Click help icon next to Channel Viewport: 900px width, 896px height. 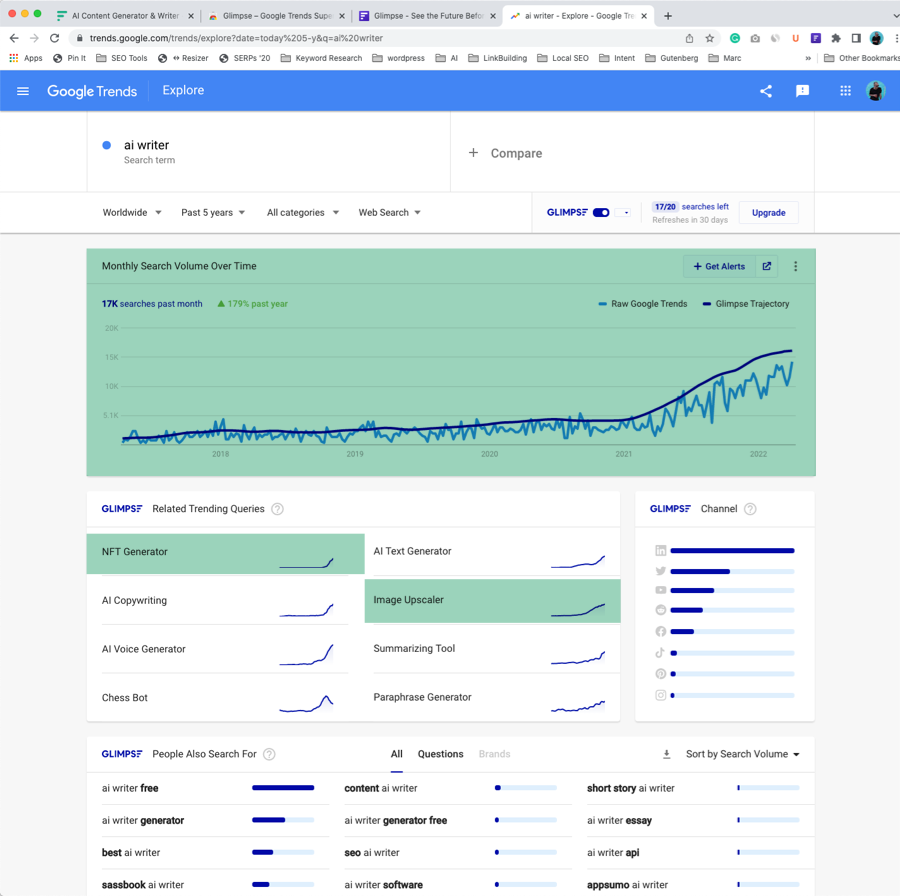tap(750, 509)
